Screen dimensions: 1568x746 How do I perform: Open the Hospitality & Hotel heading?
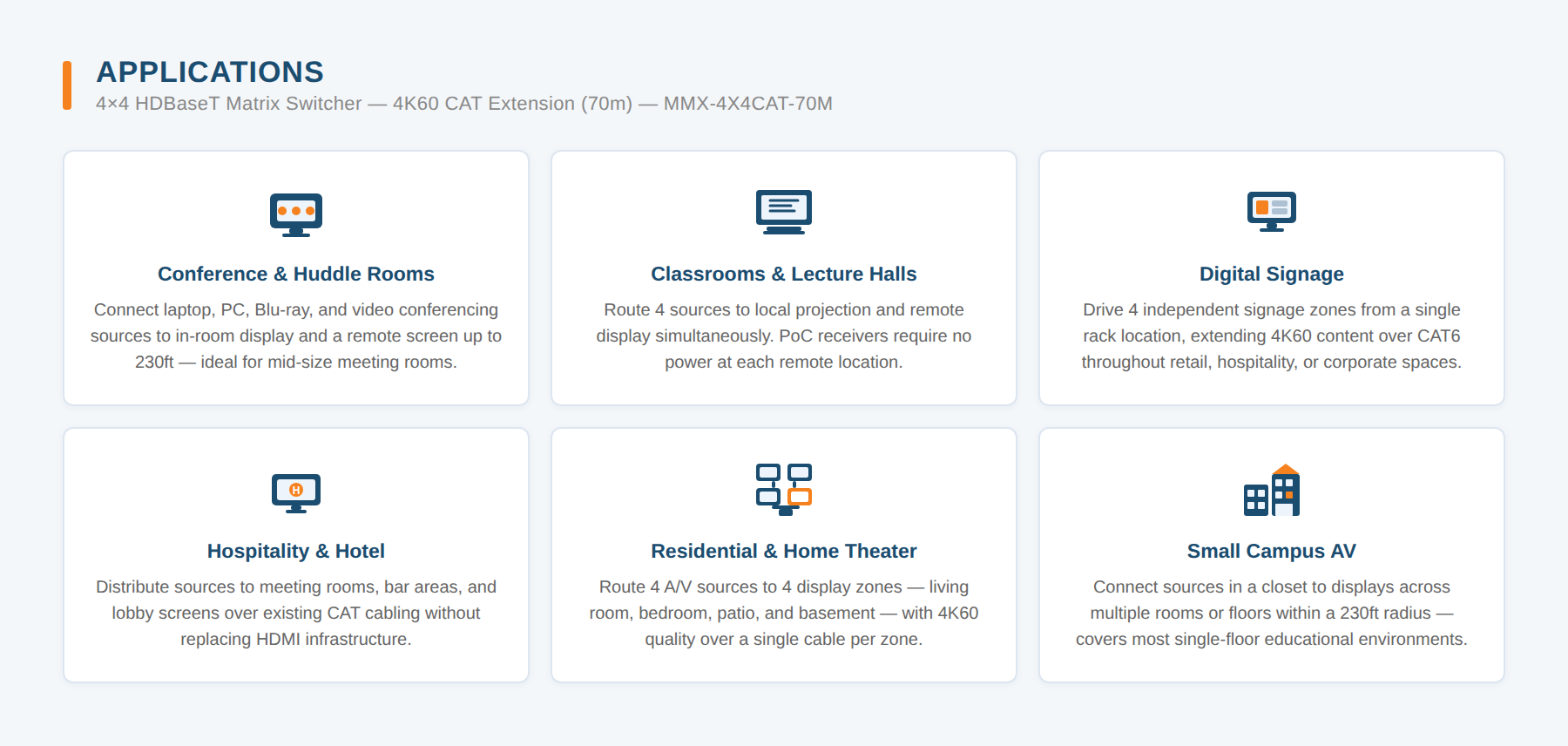coord(296,551)
